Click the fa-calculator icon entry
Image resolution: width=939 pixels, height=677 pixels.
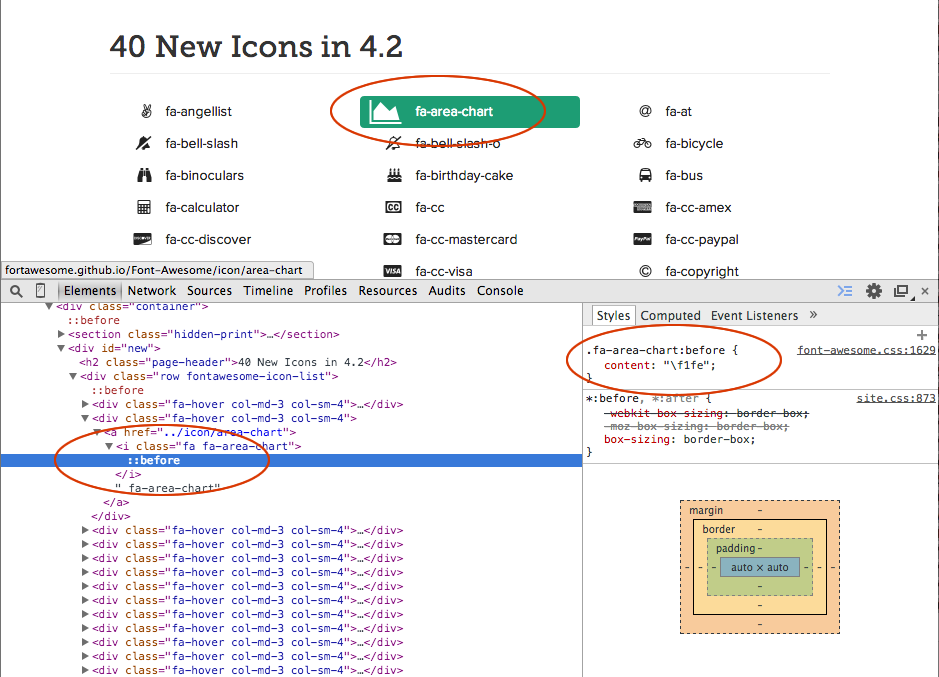(202, 207)
